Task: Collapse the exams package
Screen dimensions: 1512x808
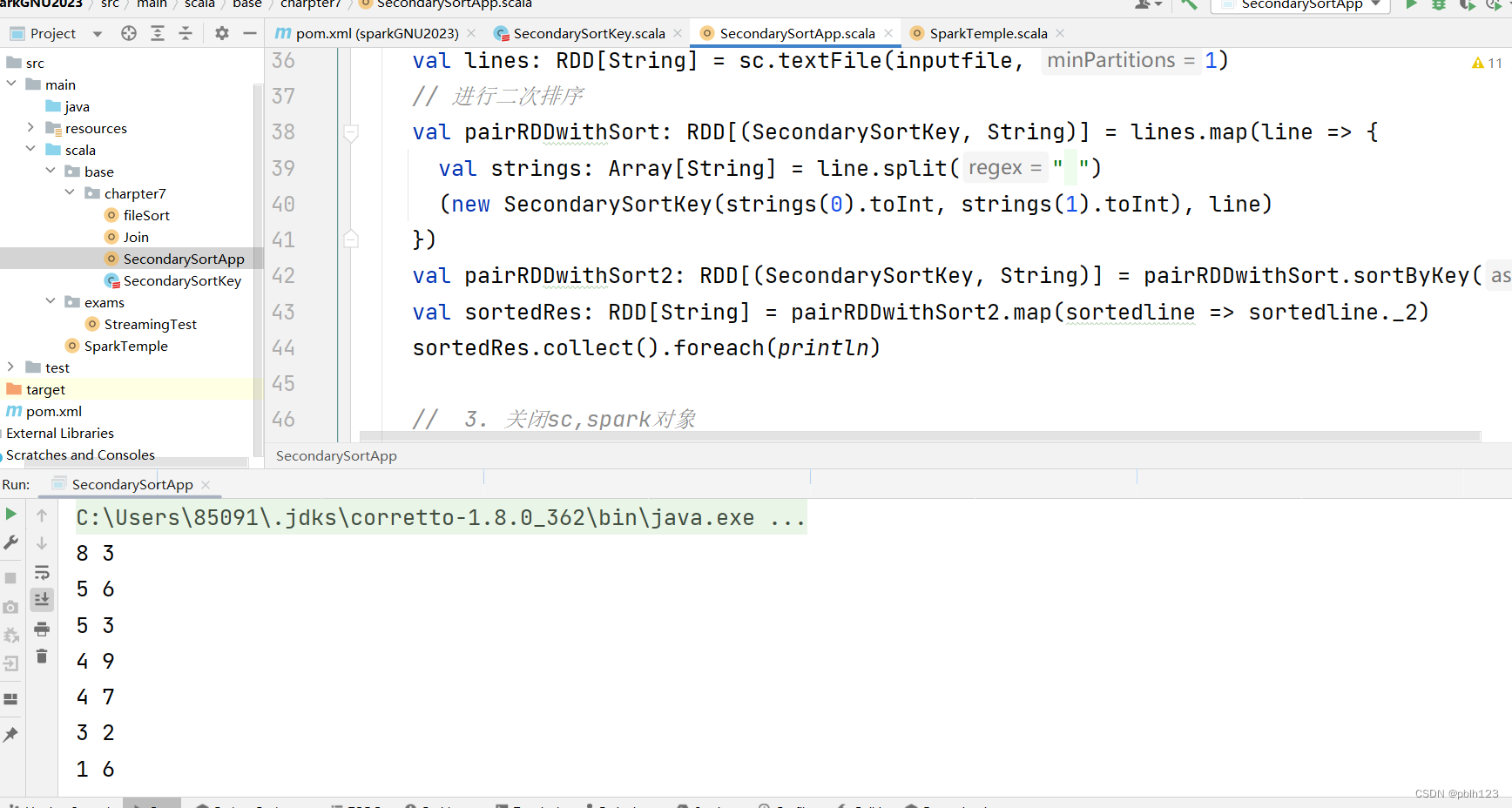Action: [51, 301]
